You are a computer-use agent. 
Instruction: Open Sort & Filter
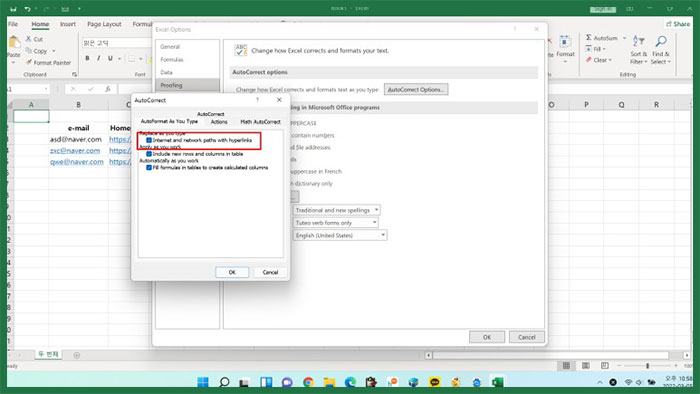[x=638, y=50]
